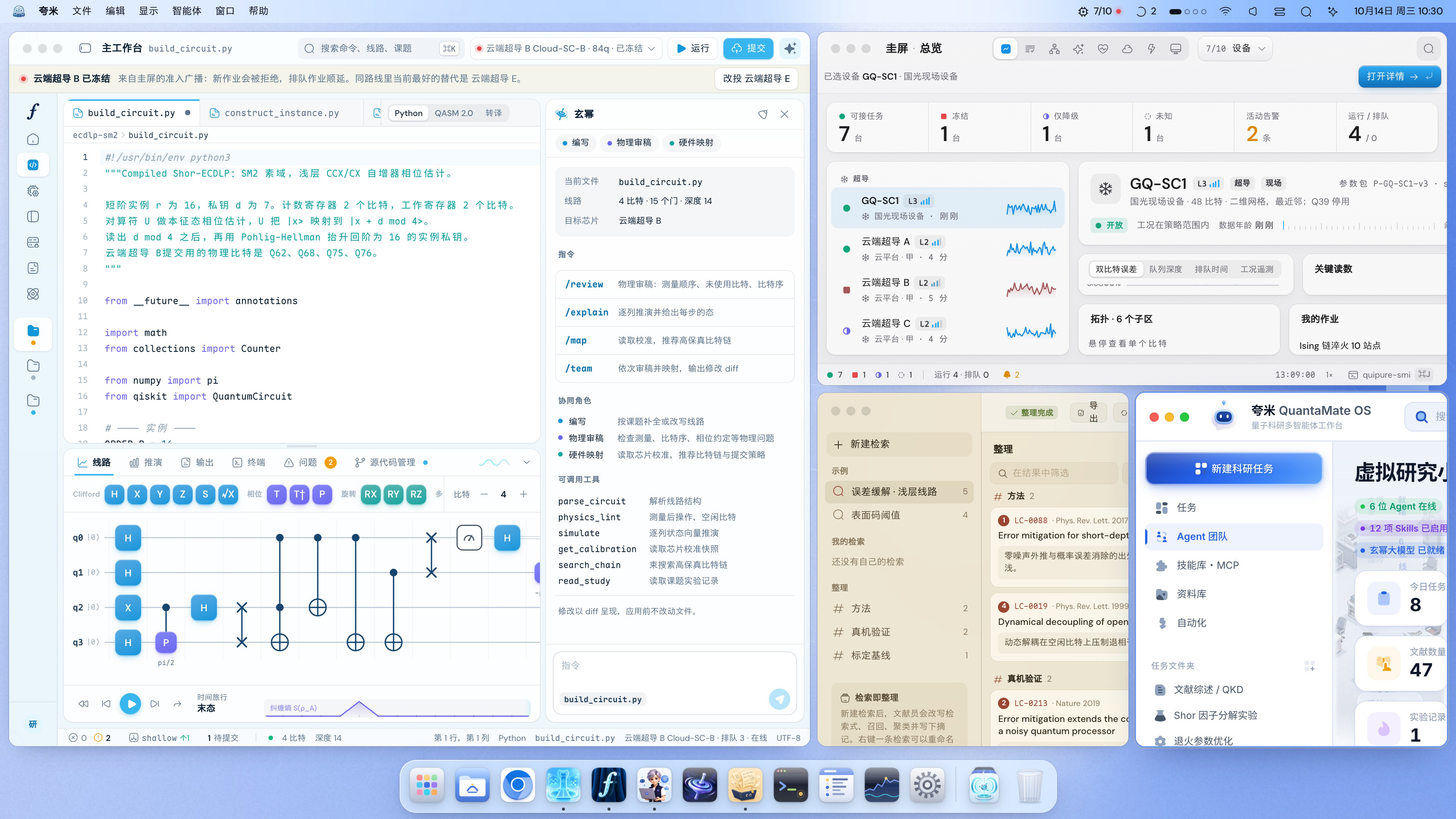Open the 智能体 menu in the menu bar
The image size is (1456, 819).
[187, 11]
